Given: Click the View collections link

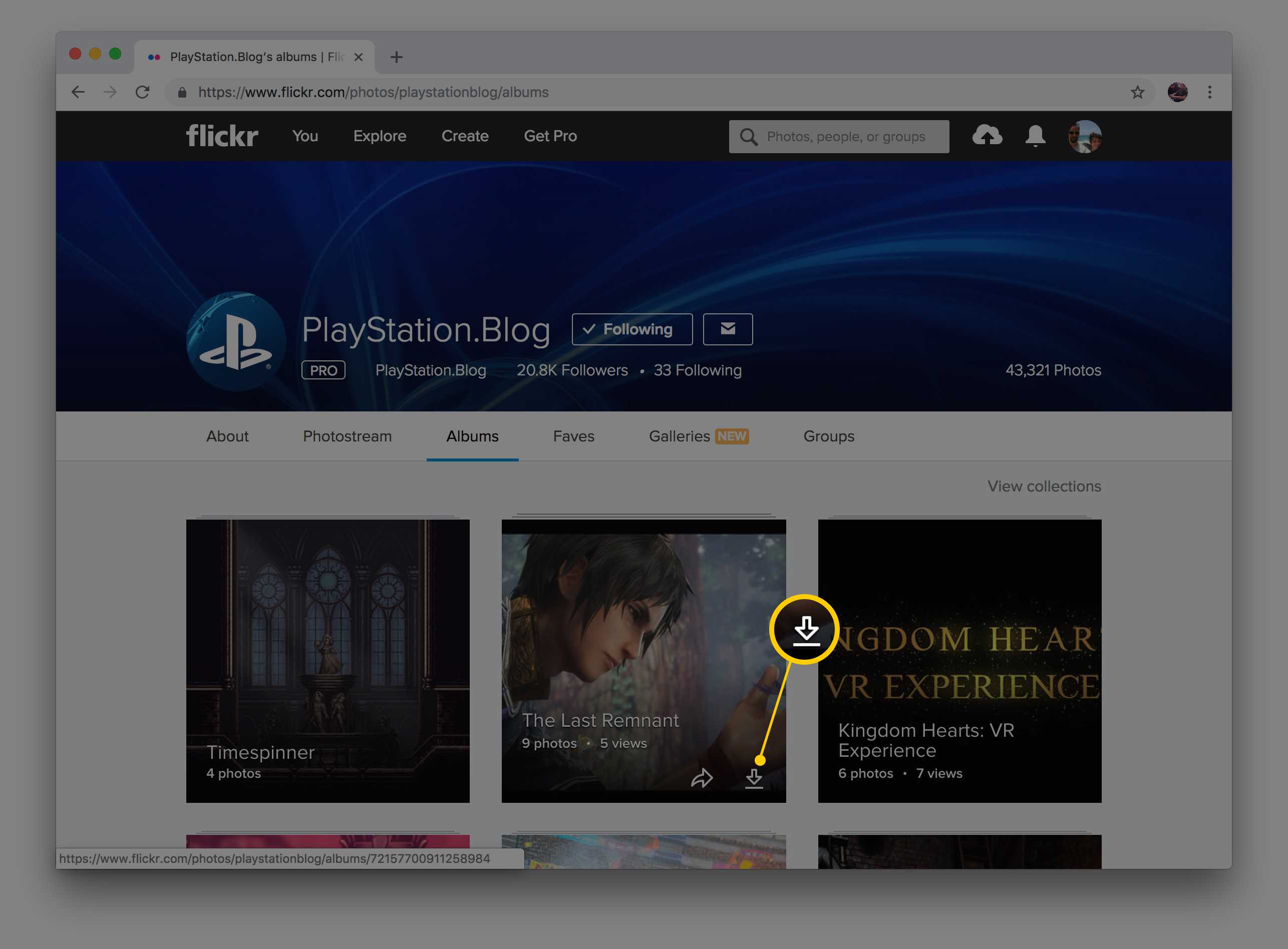Looking at the screenshot, I should [x=1044, y=486].
